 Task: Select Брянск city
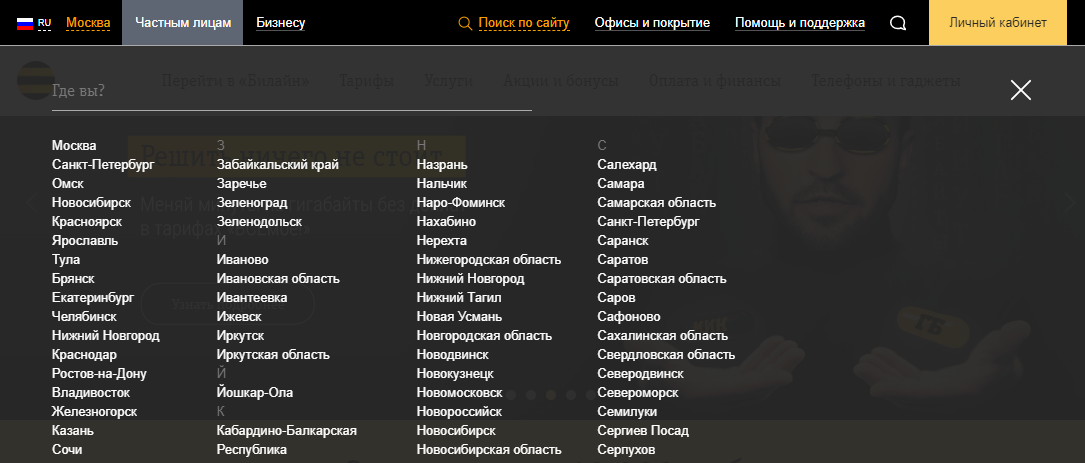(73, 278)
